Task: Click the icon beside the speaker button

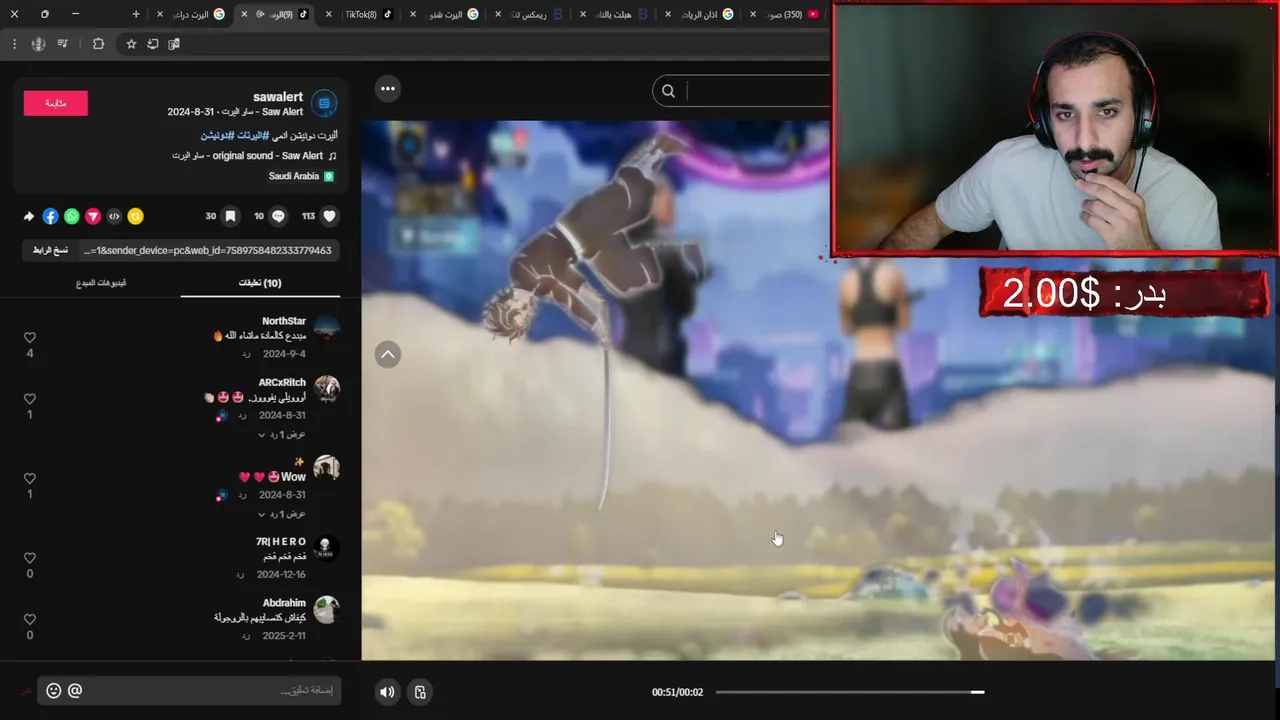Action: [x=420, y=692]
